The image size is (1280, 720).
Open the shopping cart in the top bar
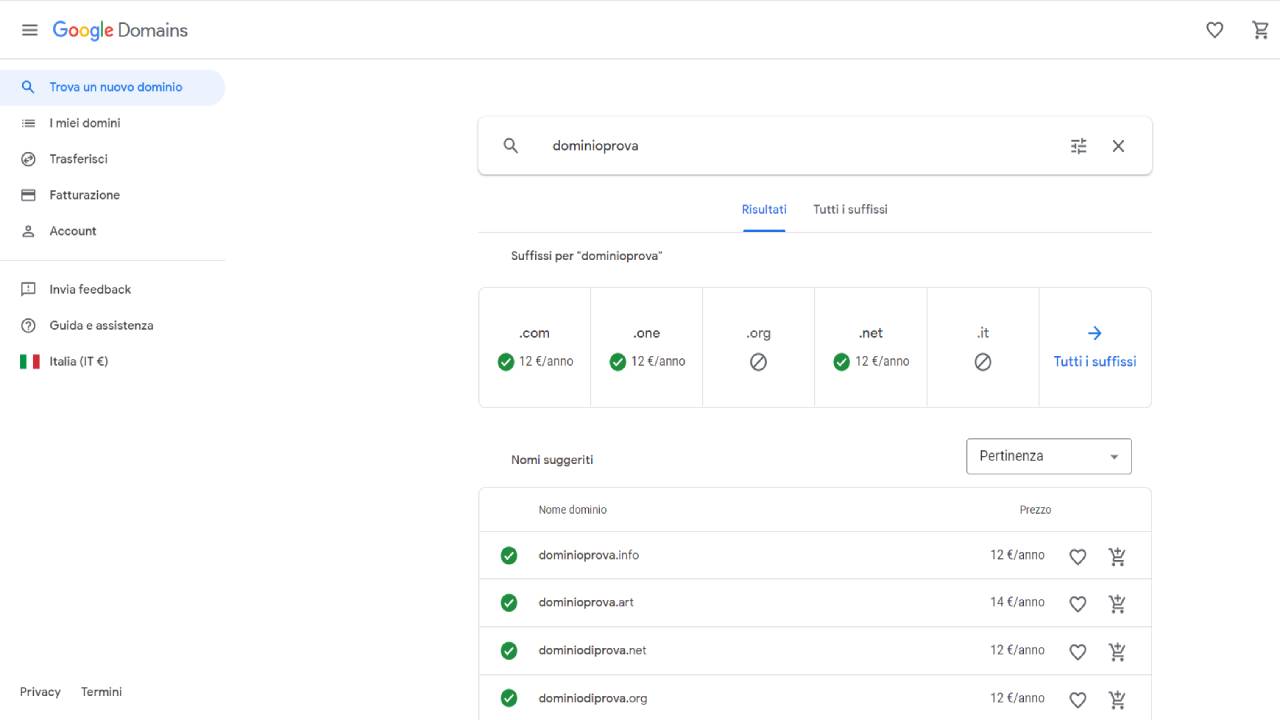(x=1261, y=30)
